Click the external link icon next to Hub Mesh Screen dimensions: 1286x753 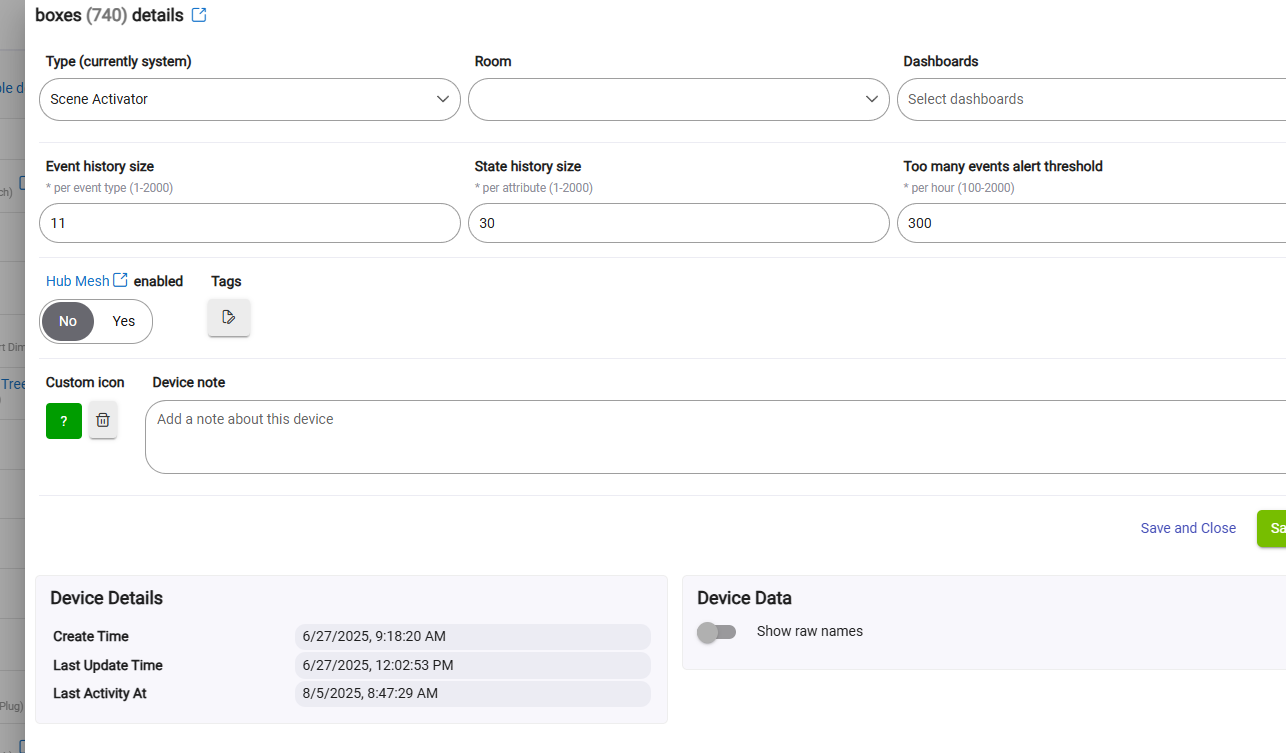pyautogui.click(x=120, y=280)
